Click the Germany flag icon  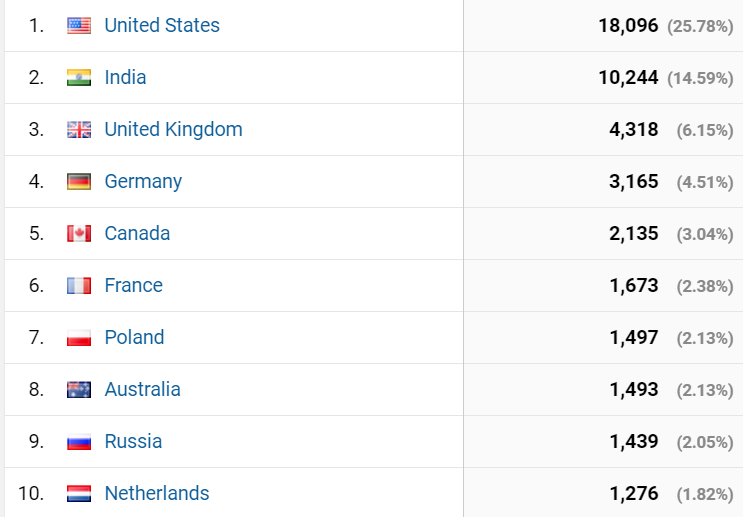coord(79,182)
